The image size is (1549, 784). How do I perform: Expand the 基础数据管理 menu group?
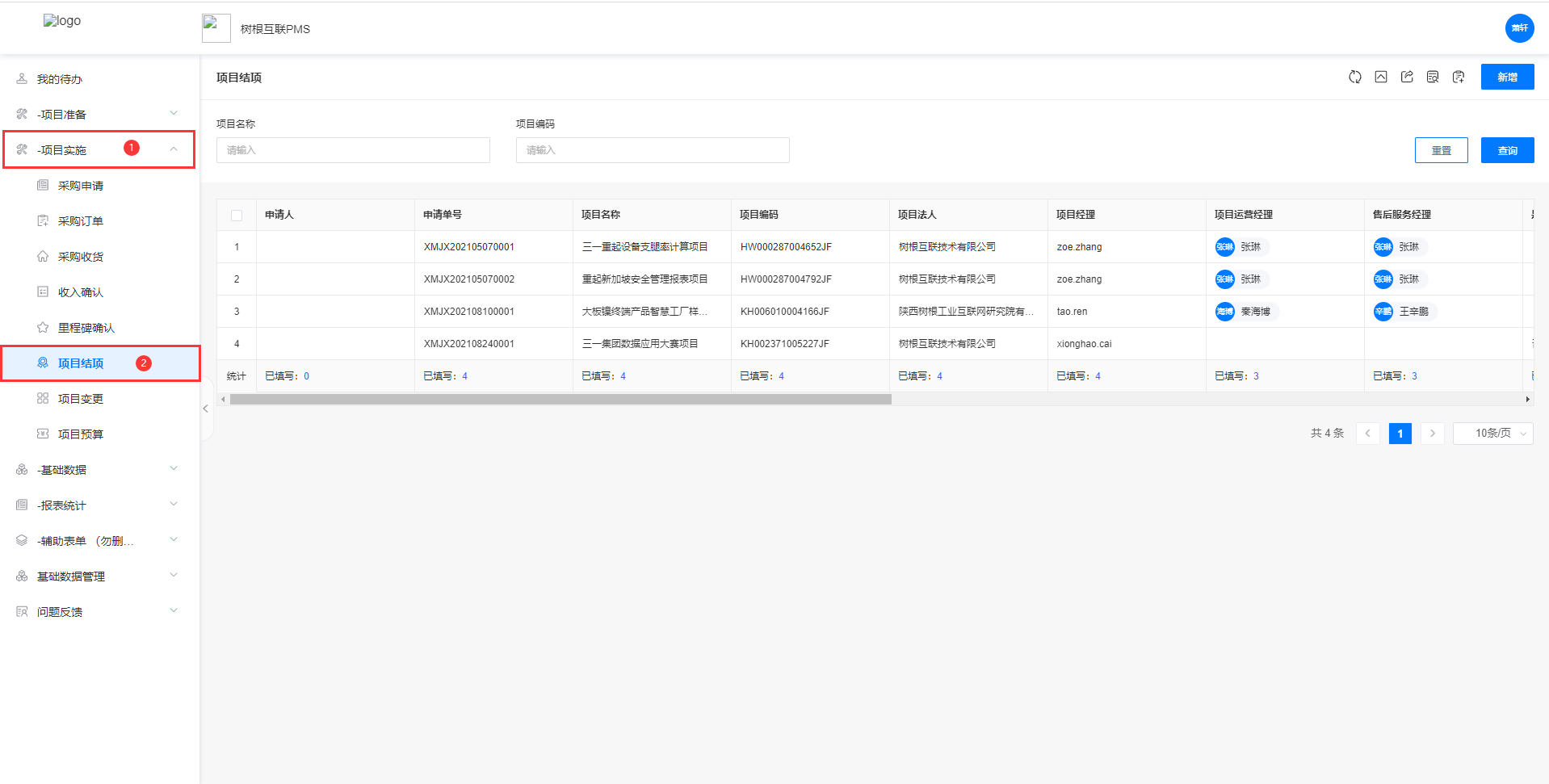pos(99,576)
